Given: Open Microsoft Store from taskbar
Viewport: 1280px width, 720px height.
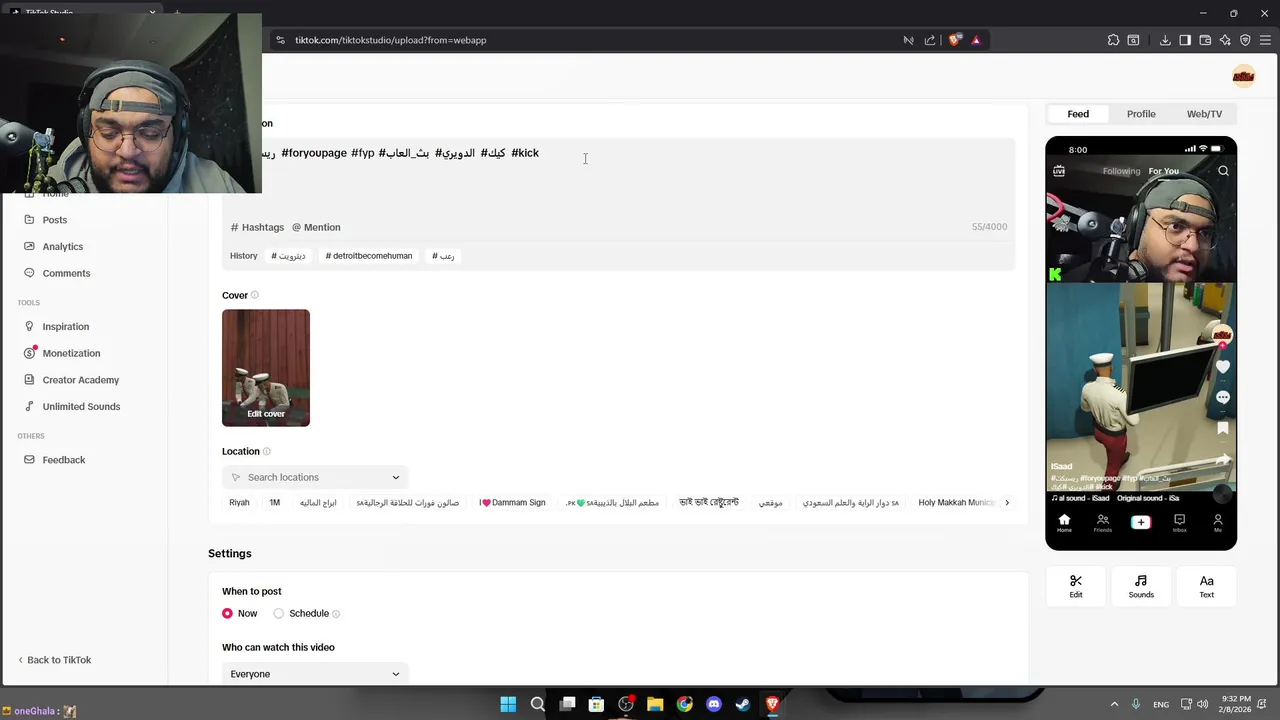Looking at the screenshot, I should [596, 704].
